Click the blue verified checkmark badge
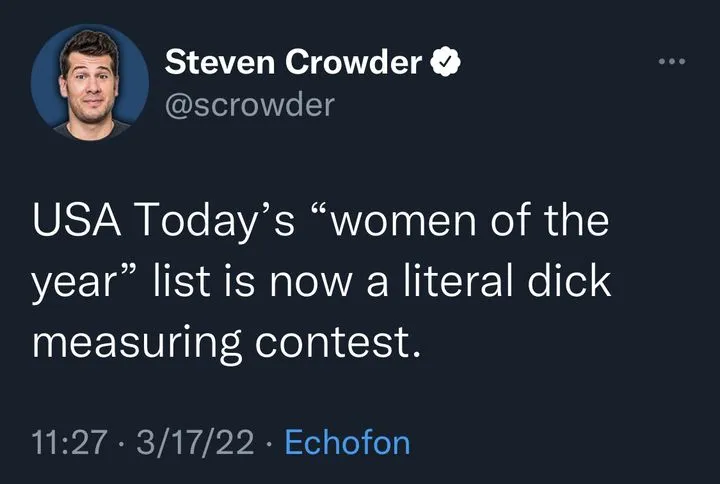Image resolution: width=720 pixels, height=484 pixels. 443,63
